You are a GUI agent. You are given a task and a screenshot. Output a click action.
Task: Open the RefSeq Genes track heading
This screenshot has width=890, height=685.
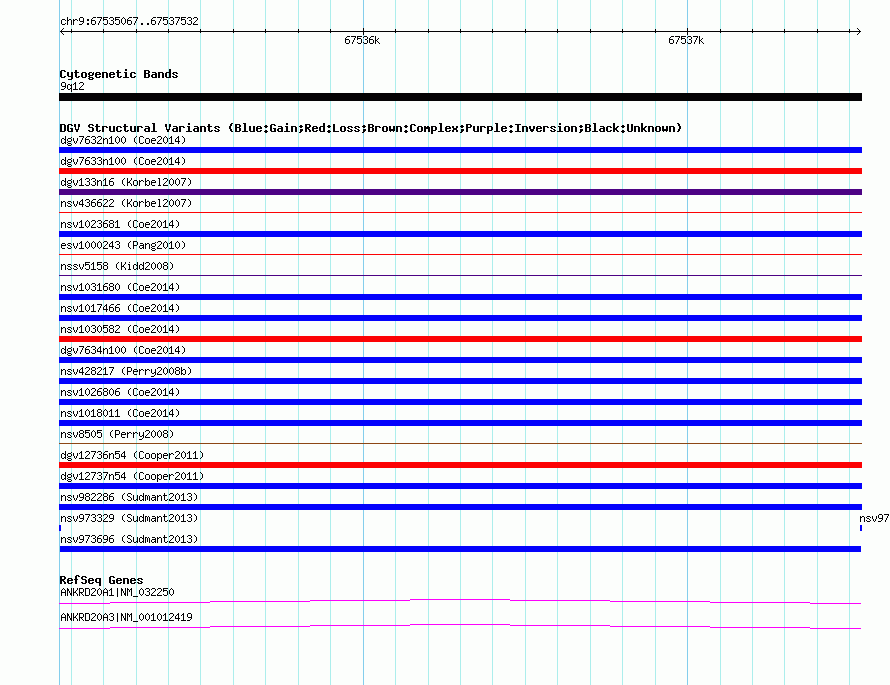102,580
